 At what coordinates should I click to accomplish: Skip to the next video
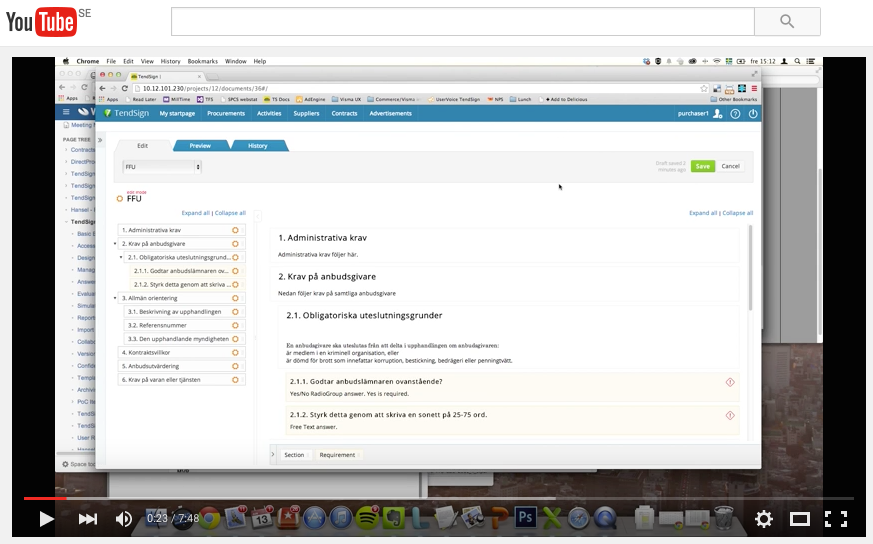coord(87,519)
